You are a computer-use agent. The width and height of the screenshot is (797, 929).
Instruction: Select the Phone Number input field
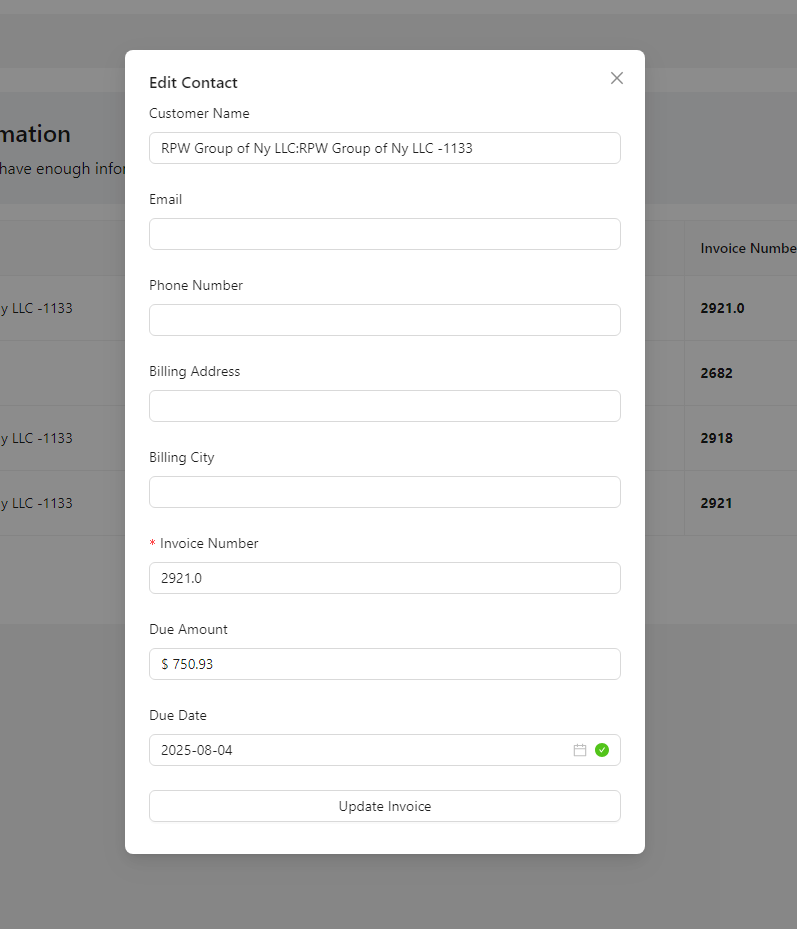[x=384, y=320]
